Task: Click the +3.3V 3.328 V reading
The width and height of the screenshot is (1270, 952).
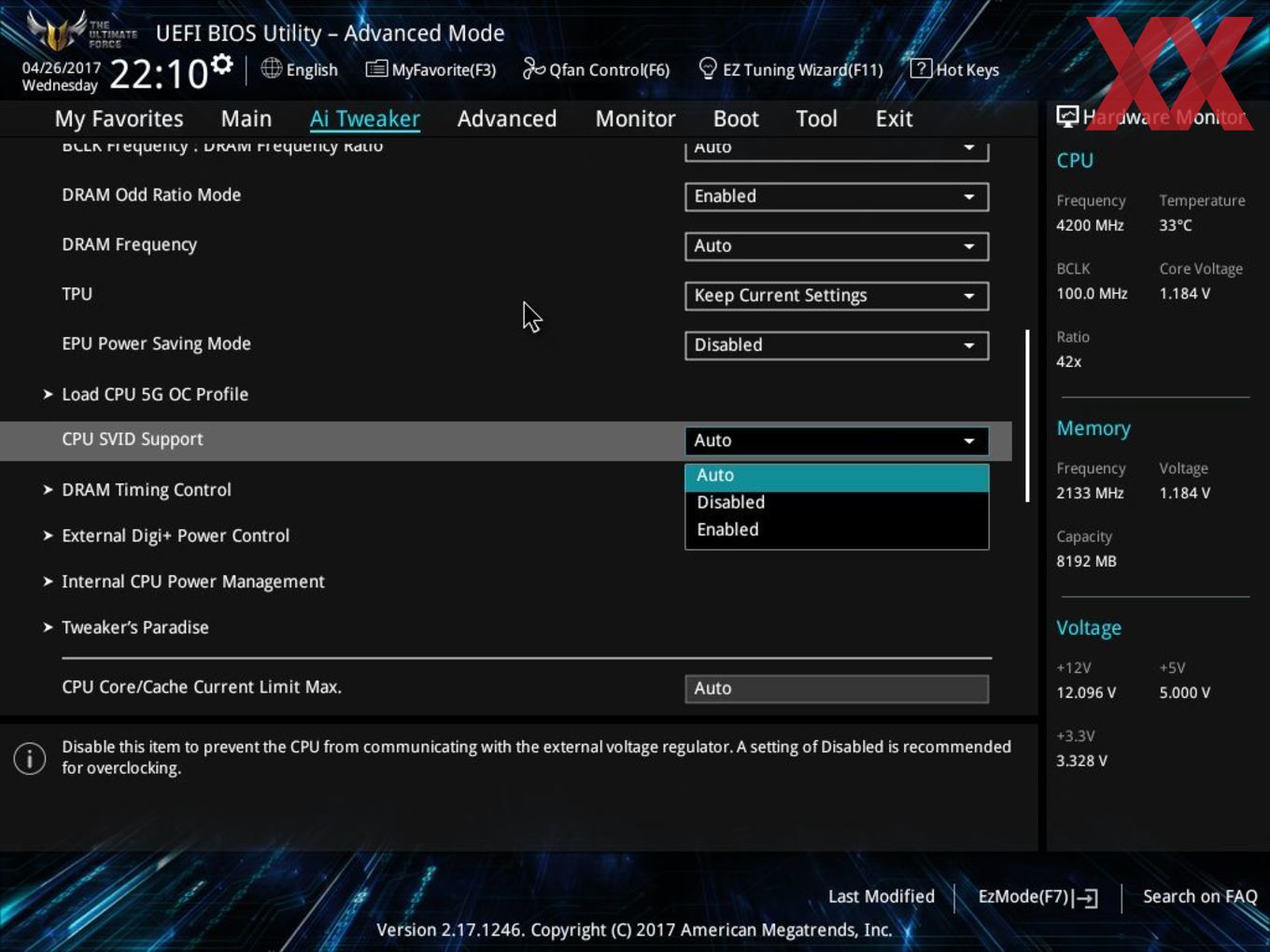Action: coord(1081,761)
